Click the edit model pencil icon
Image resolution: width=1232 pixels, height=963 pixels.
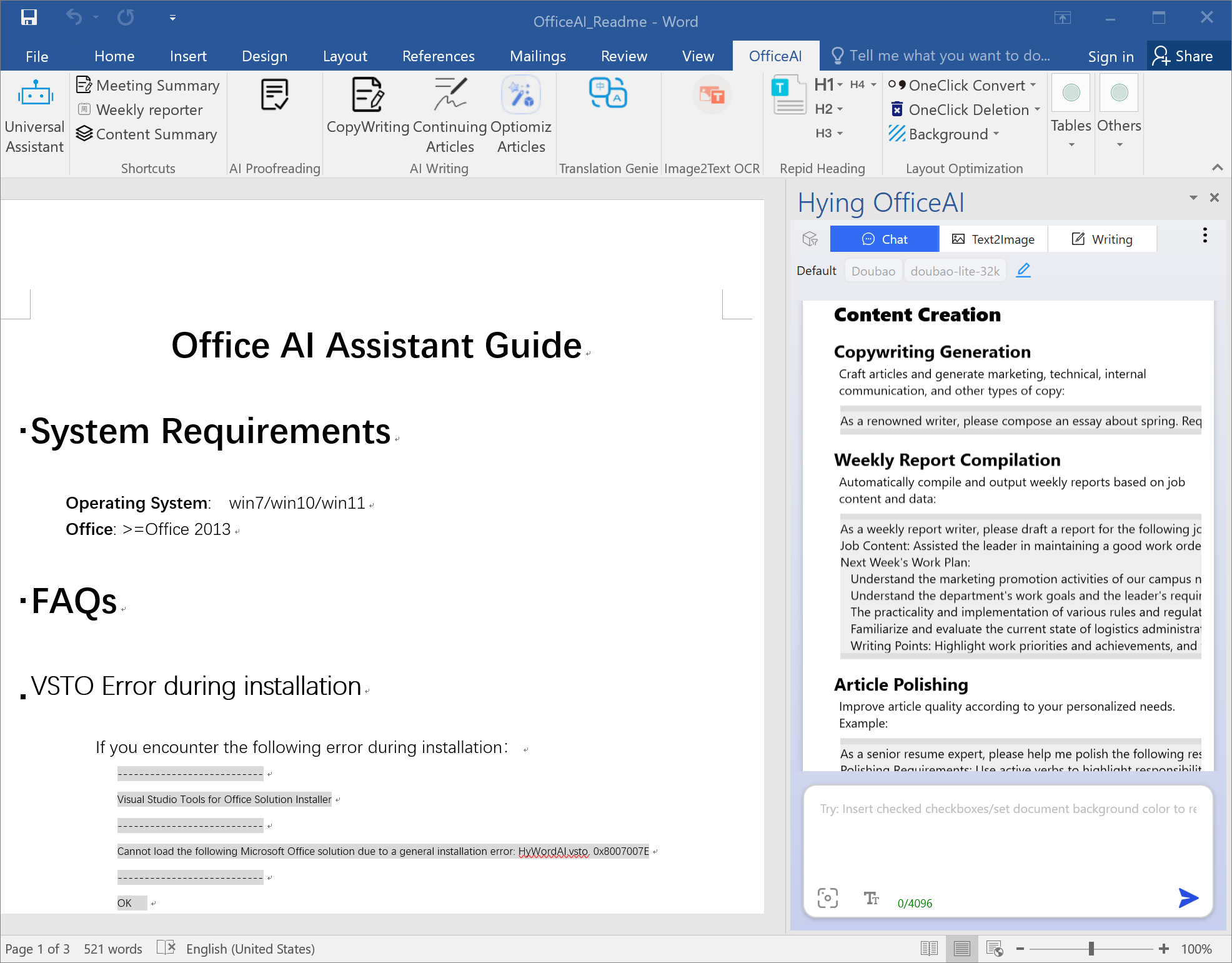tap(1023, 270)
